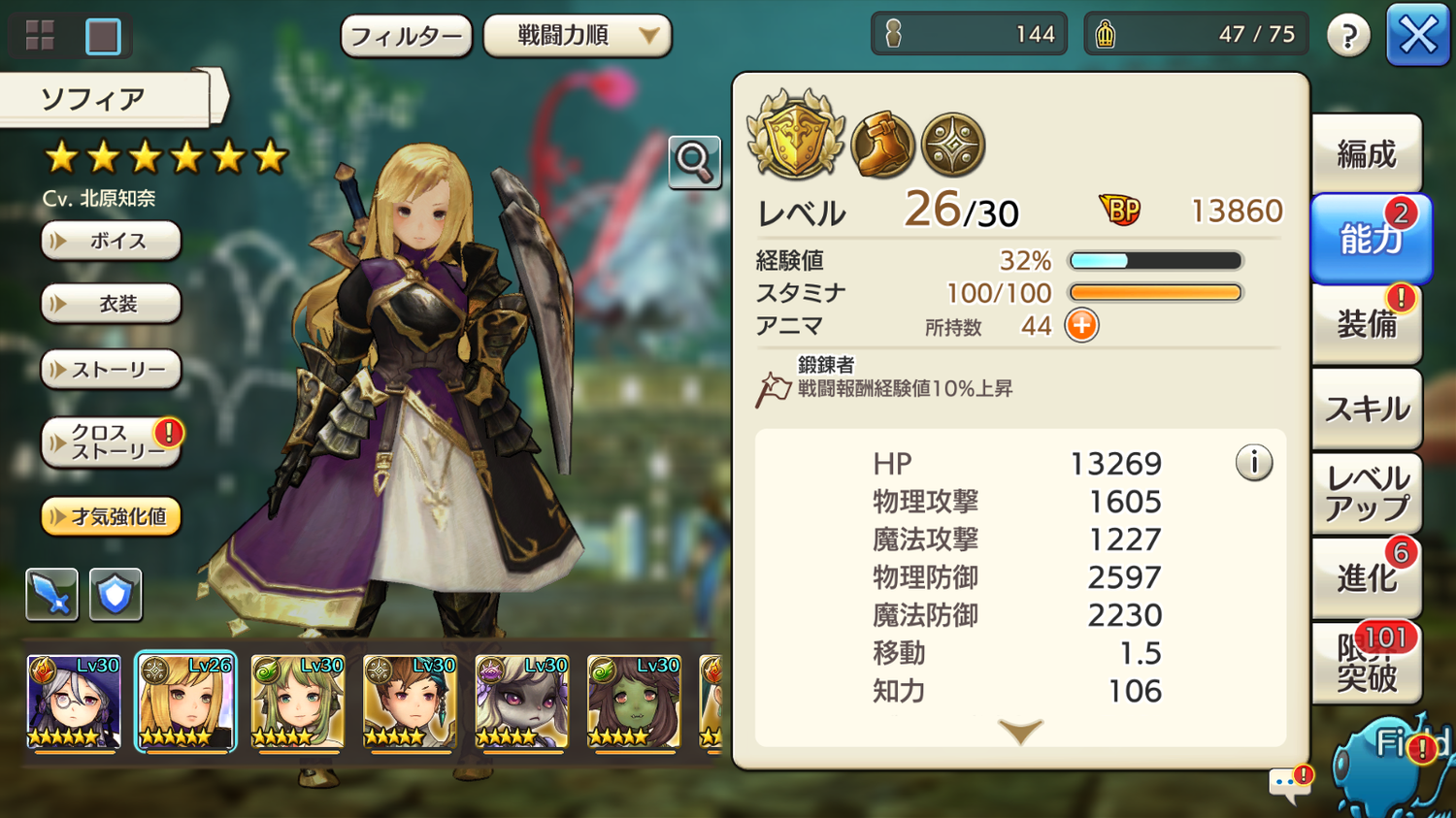Click the golden shield class emblem
Screen dimensions: 1456x818
tap(795, 135)
